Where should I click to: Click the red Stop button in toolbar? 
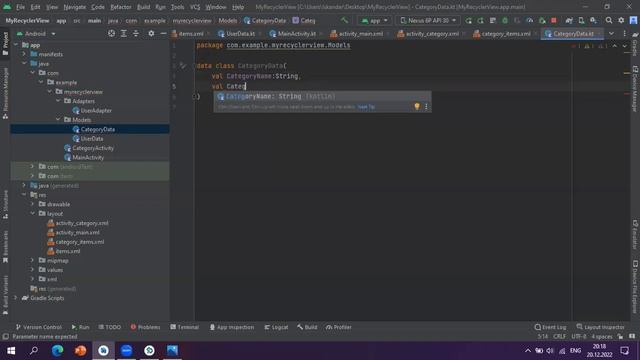coord(553,20)
